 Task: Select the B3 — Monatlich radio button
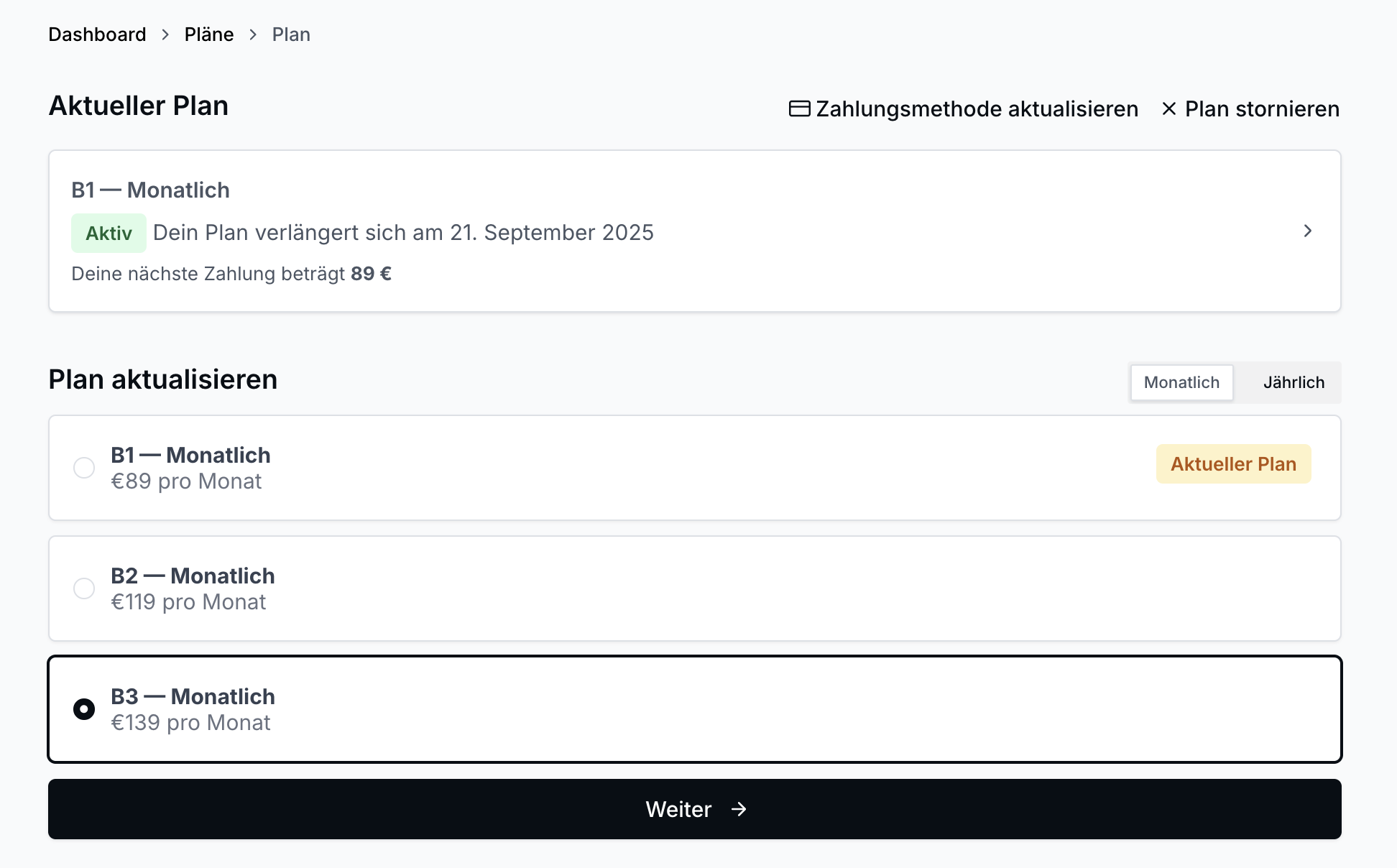click(84, 709)
